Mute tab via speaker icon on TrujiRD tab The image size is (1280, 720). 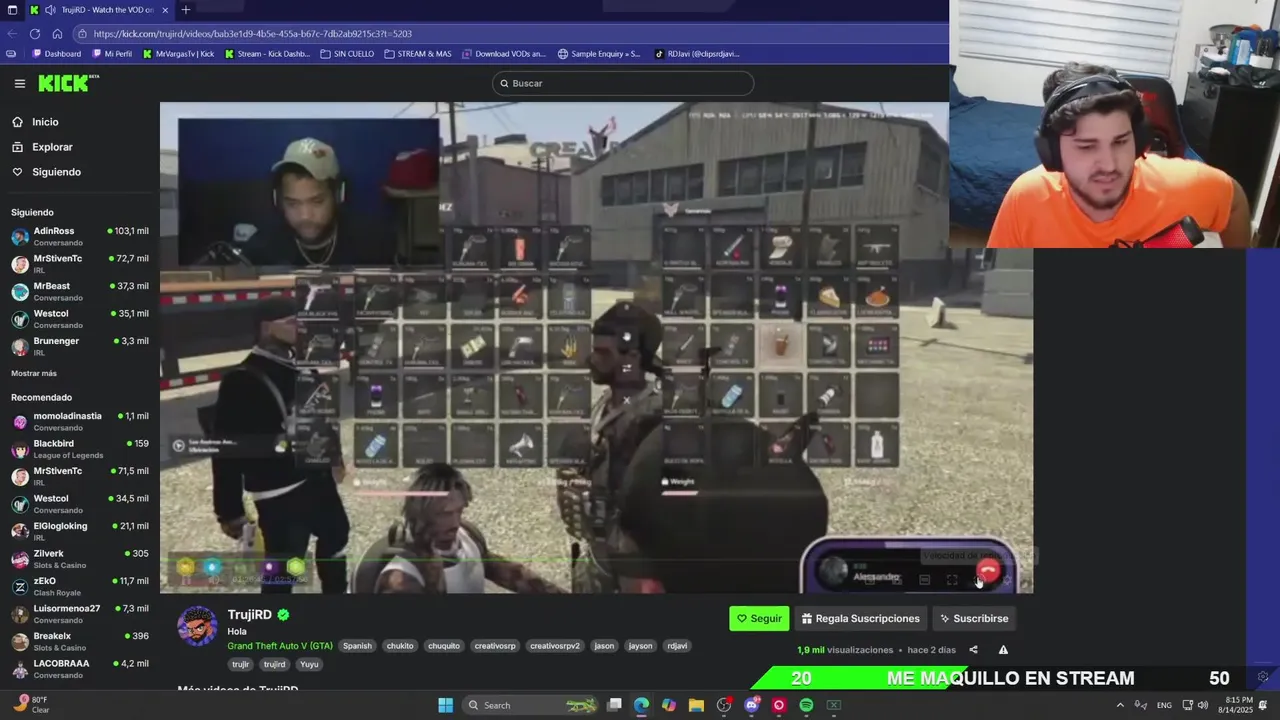point(50,10)
